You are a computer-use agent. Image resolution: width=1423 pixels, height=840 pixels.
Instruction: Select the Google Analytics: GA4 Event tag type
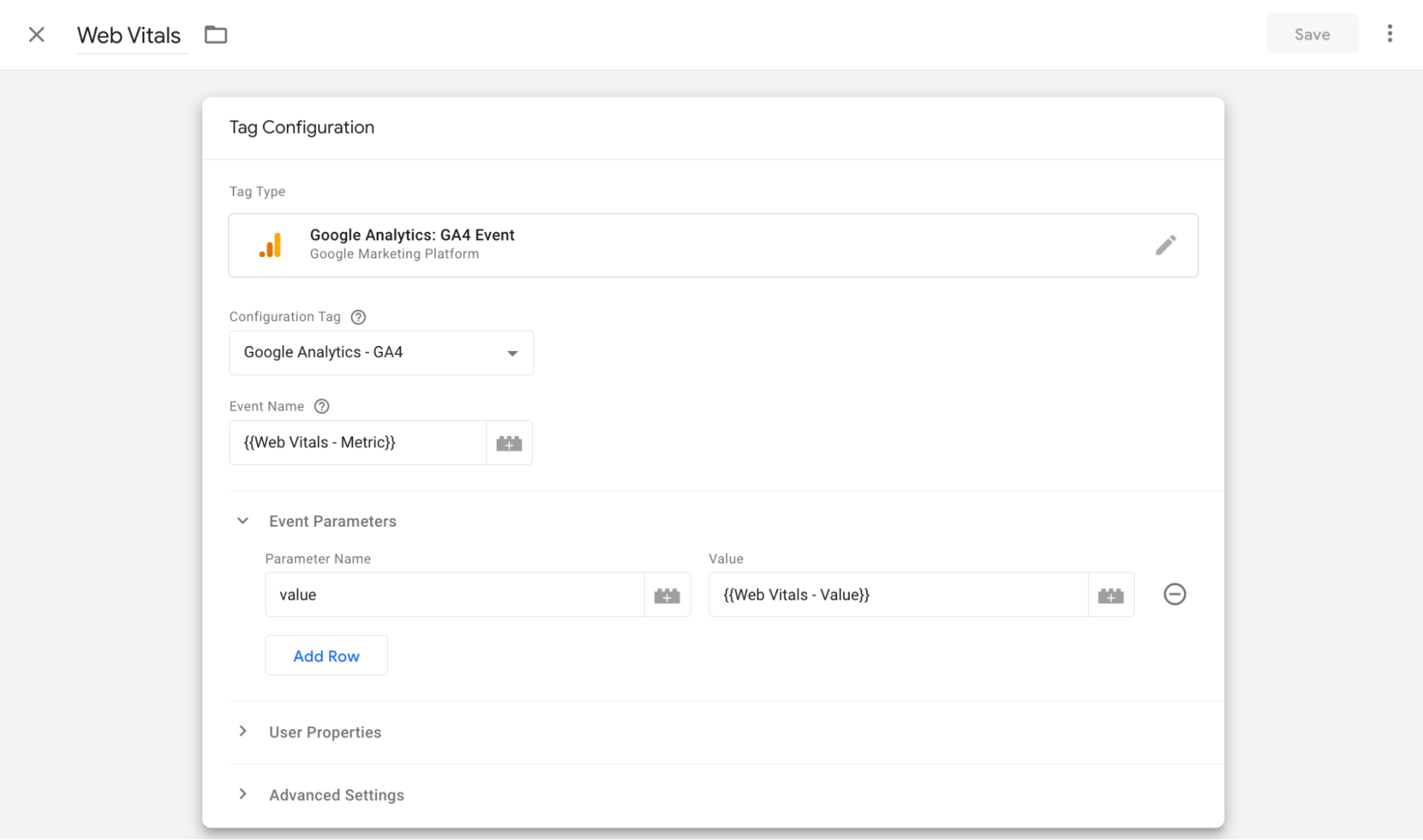713,245
